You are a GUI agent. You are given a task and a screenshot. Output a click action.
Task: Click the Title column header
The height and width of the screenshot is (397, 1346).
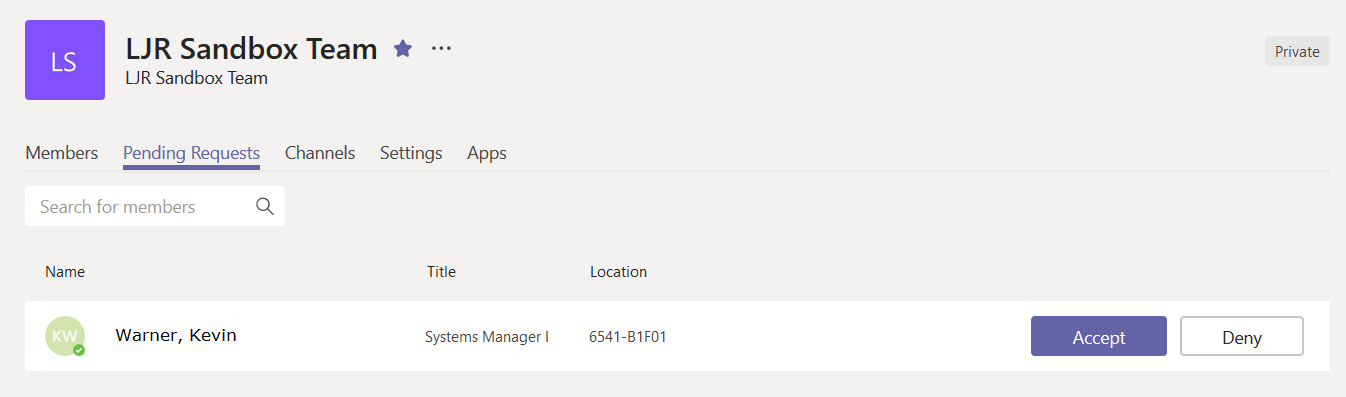point(441,271)
